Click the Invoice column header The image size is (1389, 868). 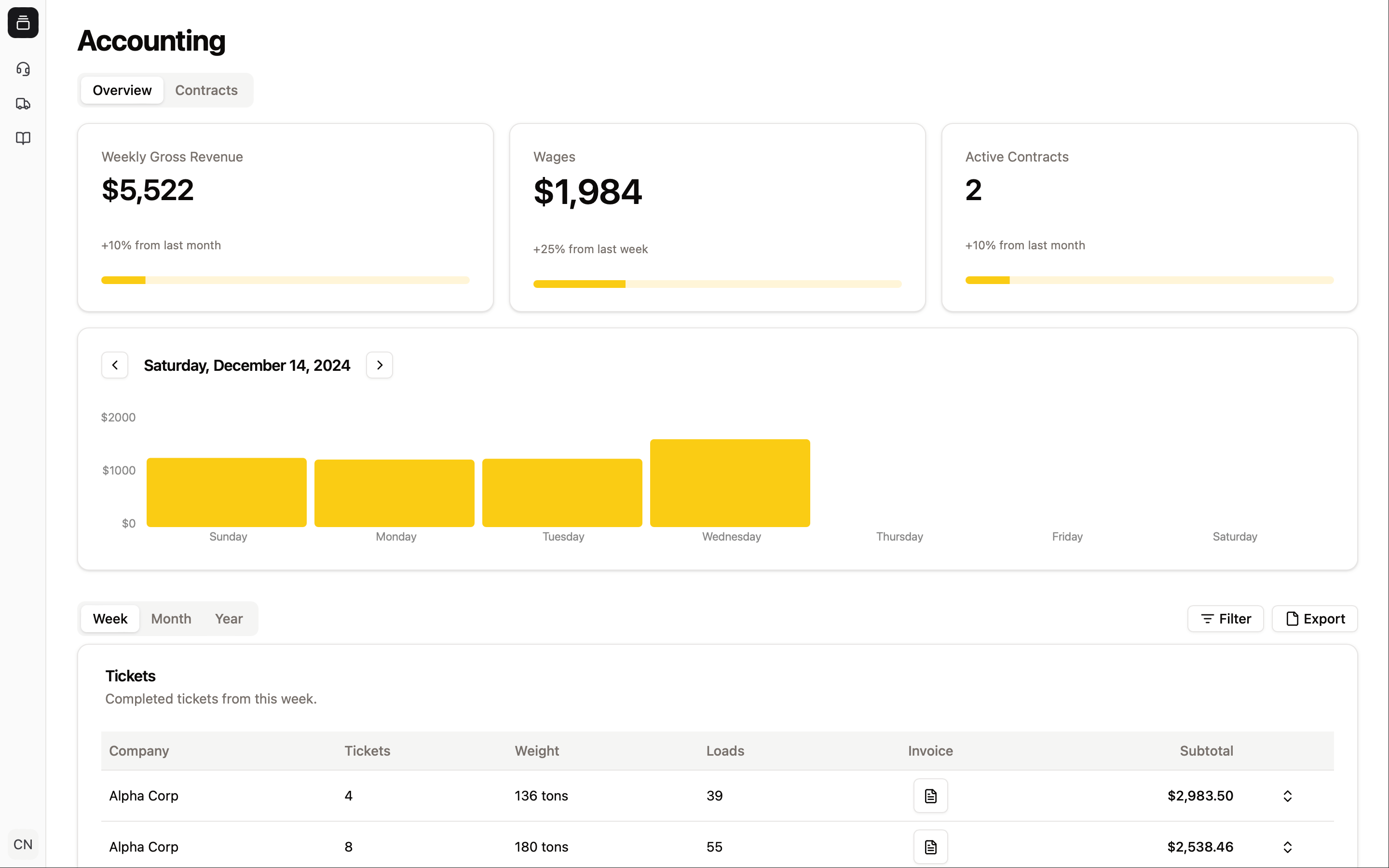[x=930, y=751]
